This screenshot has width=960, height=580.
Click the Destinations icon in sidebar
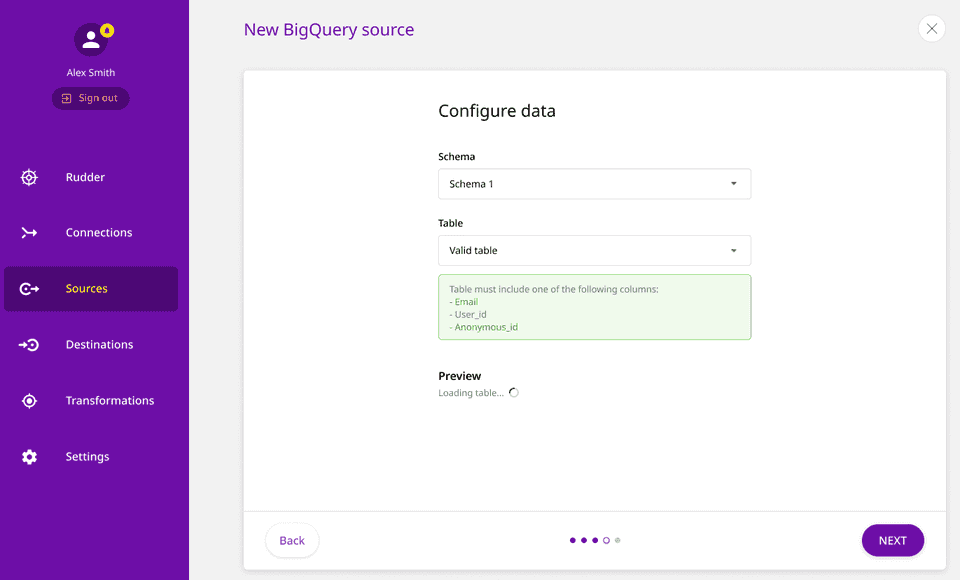click(x=29, y=345)
